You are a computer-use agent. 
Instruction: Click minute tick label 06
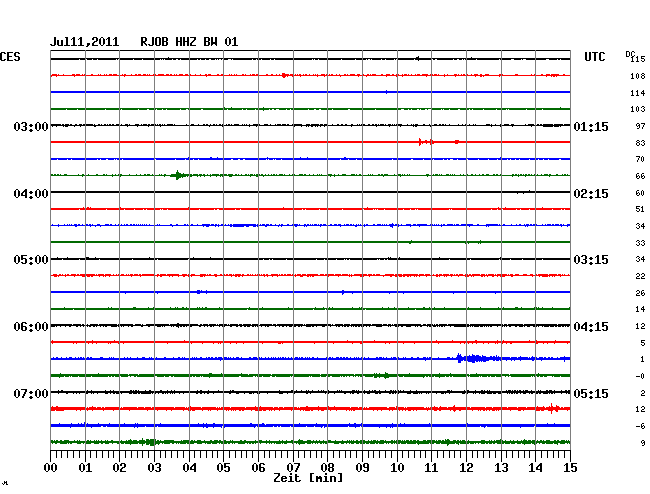[x=258, y=468]
